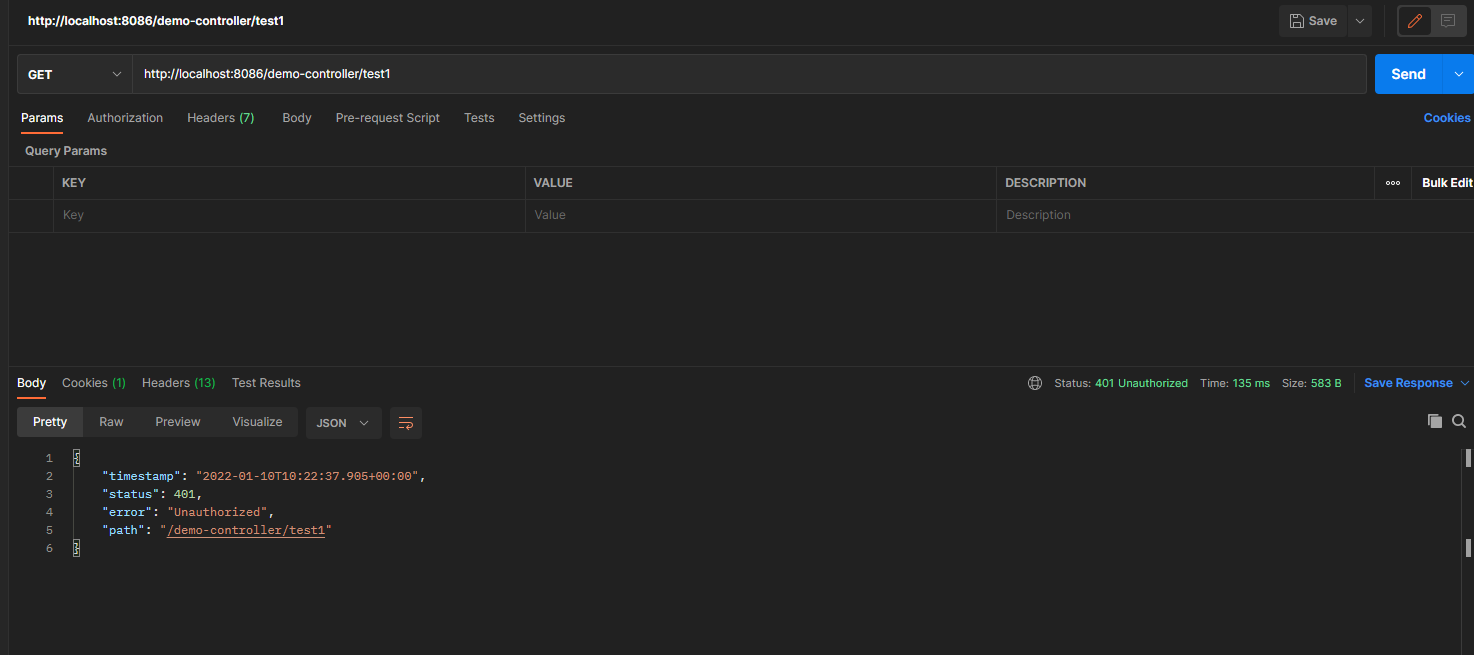This screenshot has width=1474, height=655.
Task: Expand the Send button dropdown arrow
Action: point(1458,74)
